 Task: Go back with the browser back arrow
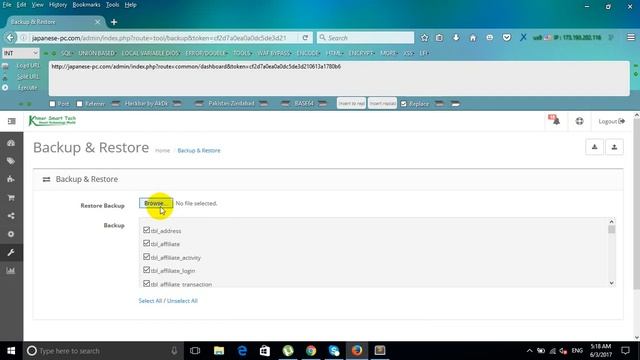coord(10,38)
